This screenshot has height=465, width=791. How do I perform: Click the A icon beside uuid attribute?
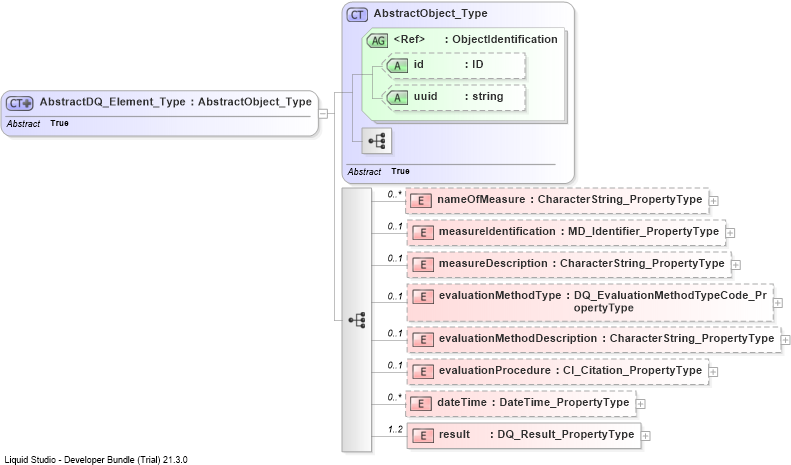(x=397, y=97)
